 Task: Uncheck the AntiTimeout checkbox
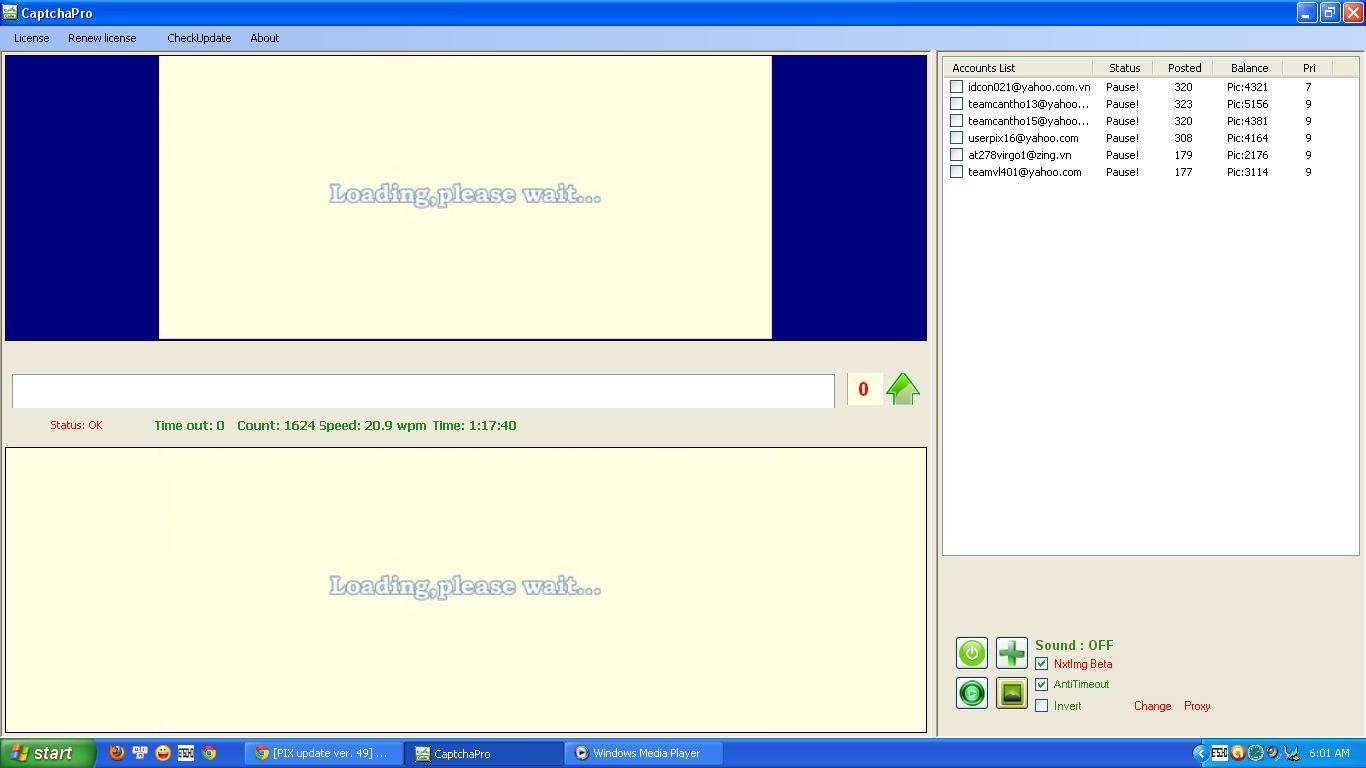(1041, 685)
